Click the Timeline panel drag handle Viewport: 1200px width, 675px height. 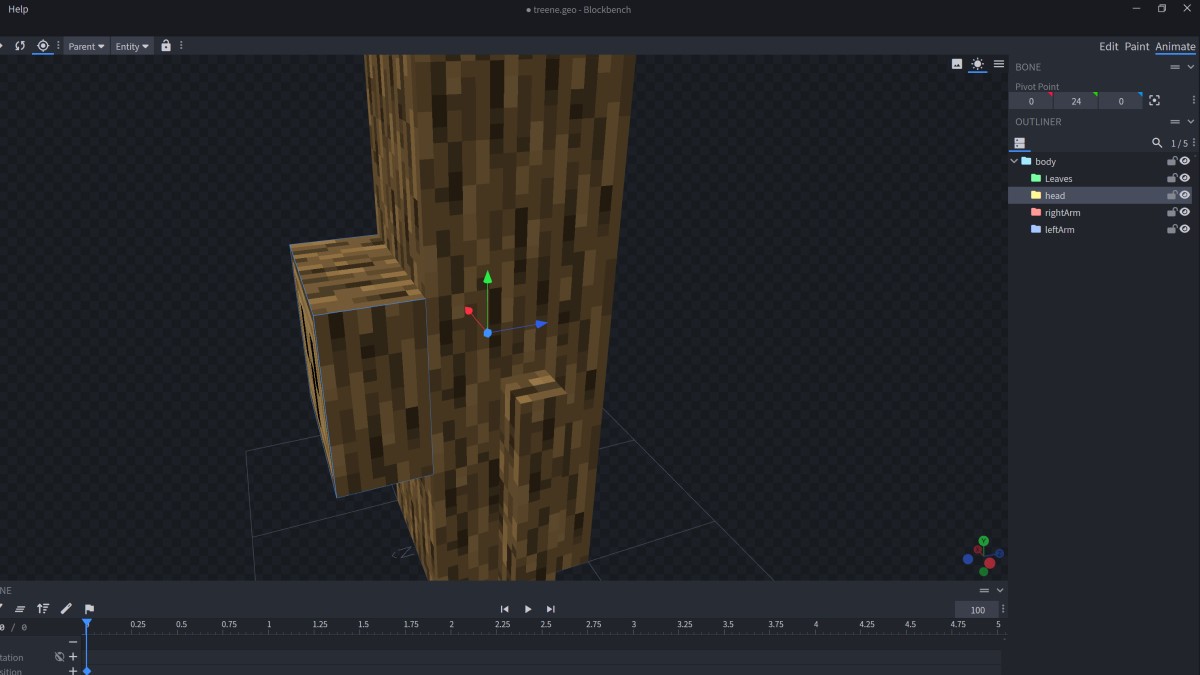coord(984,590)
